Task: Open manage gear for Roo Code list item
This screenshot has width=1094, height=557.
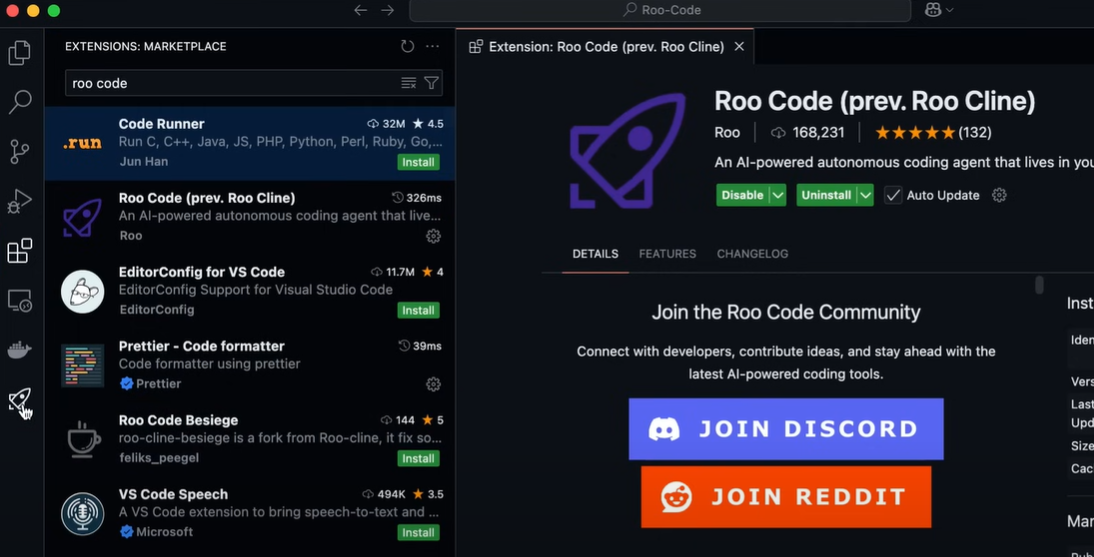Action: click(x=433, y=236)
